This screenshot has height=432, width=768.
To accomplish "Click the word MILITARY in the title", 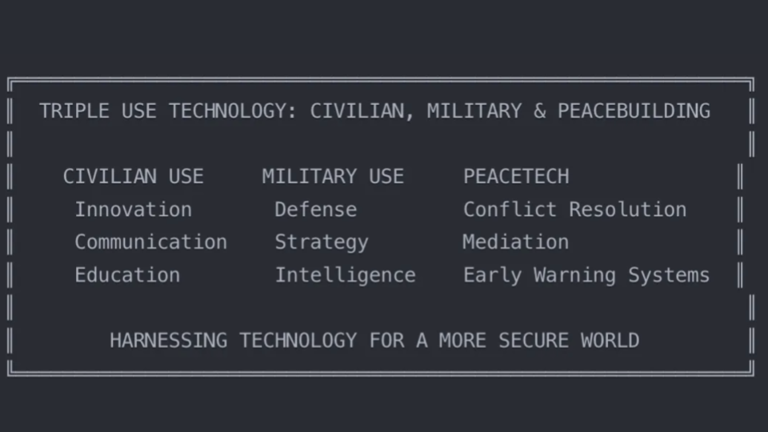I will coord(475,111).
